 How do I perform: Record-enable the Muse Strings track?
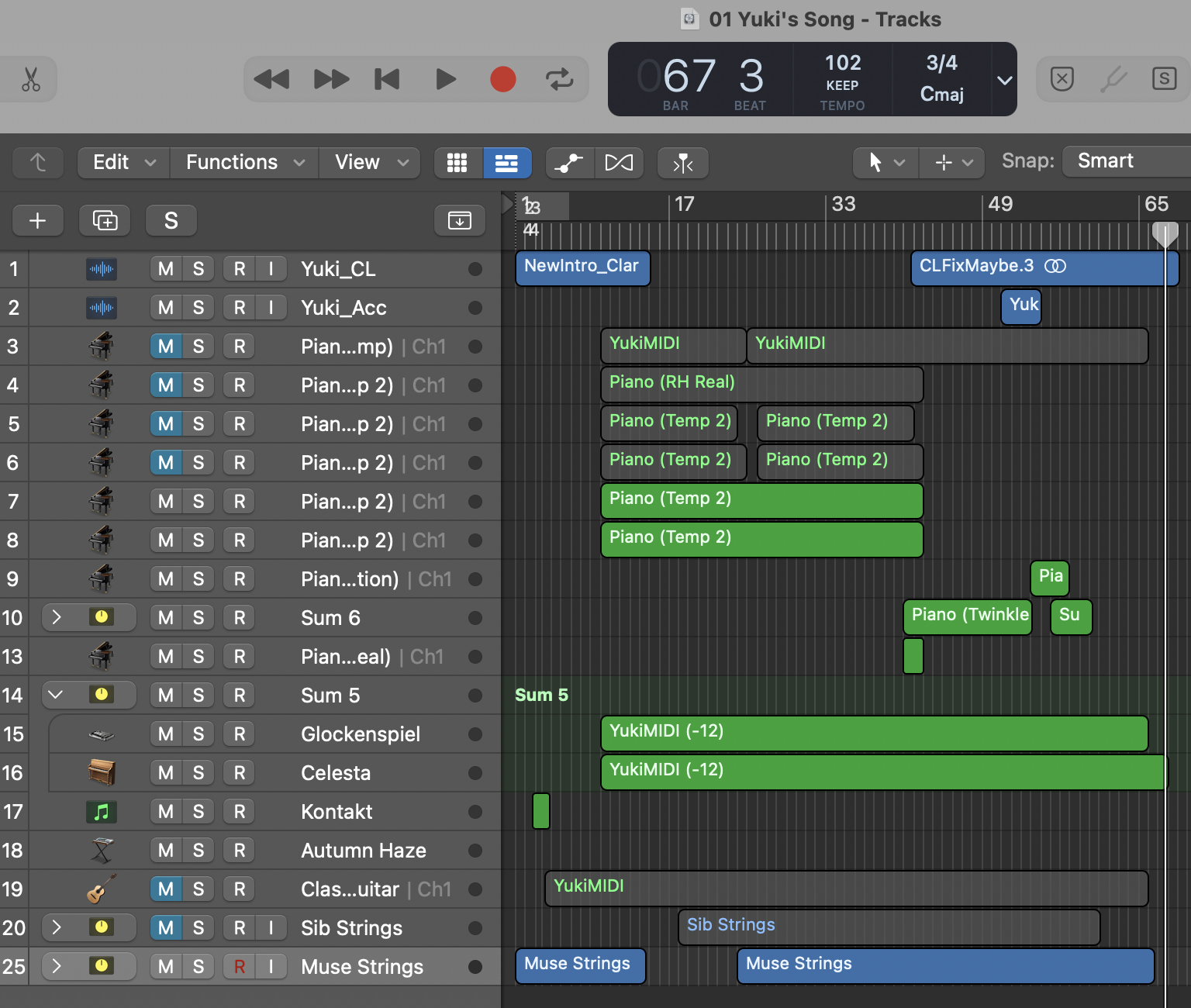click(x=240, y=966)
